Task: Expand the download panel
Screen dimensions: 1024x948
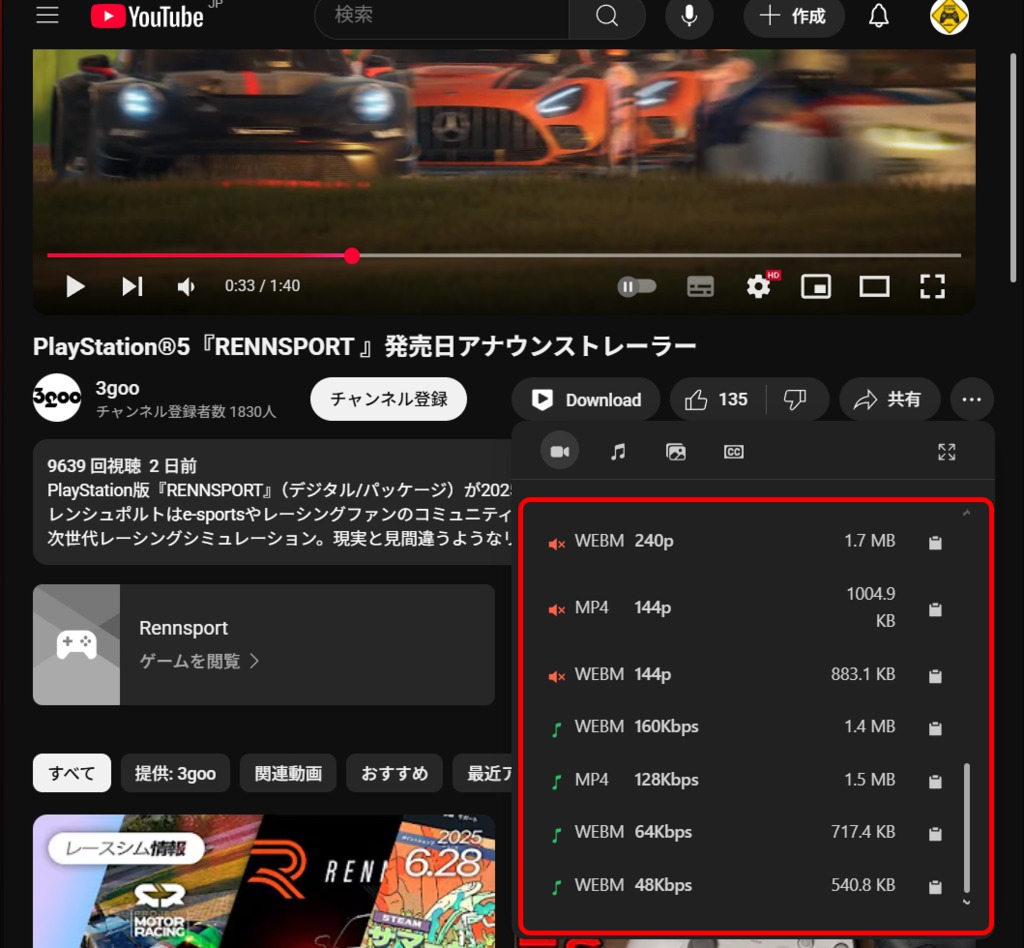Action: pyautogui.click(x=947, y=451)
